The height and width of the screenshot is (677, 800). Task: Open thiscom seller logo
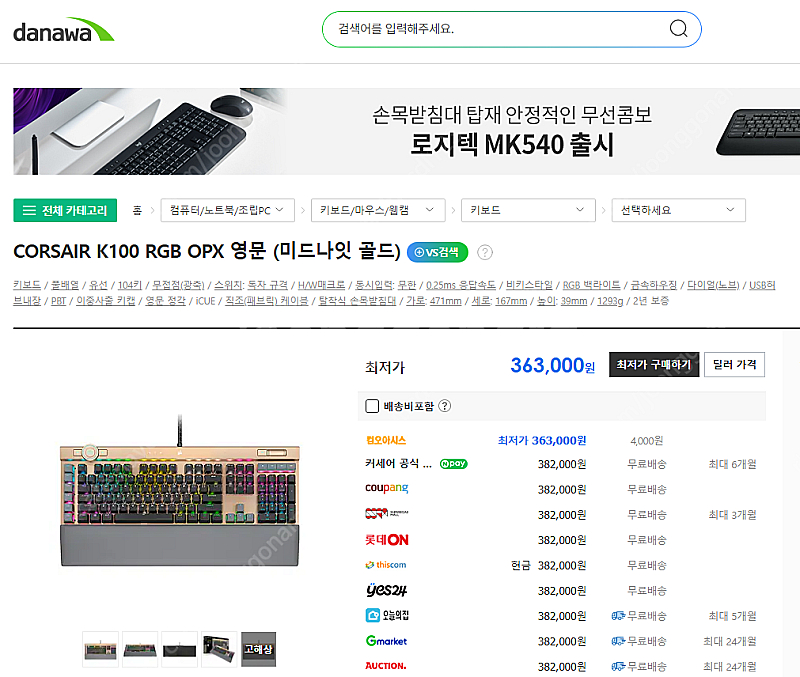pos(386,565)
